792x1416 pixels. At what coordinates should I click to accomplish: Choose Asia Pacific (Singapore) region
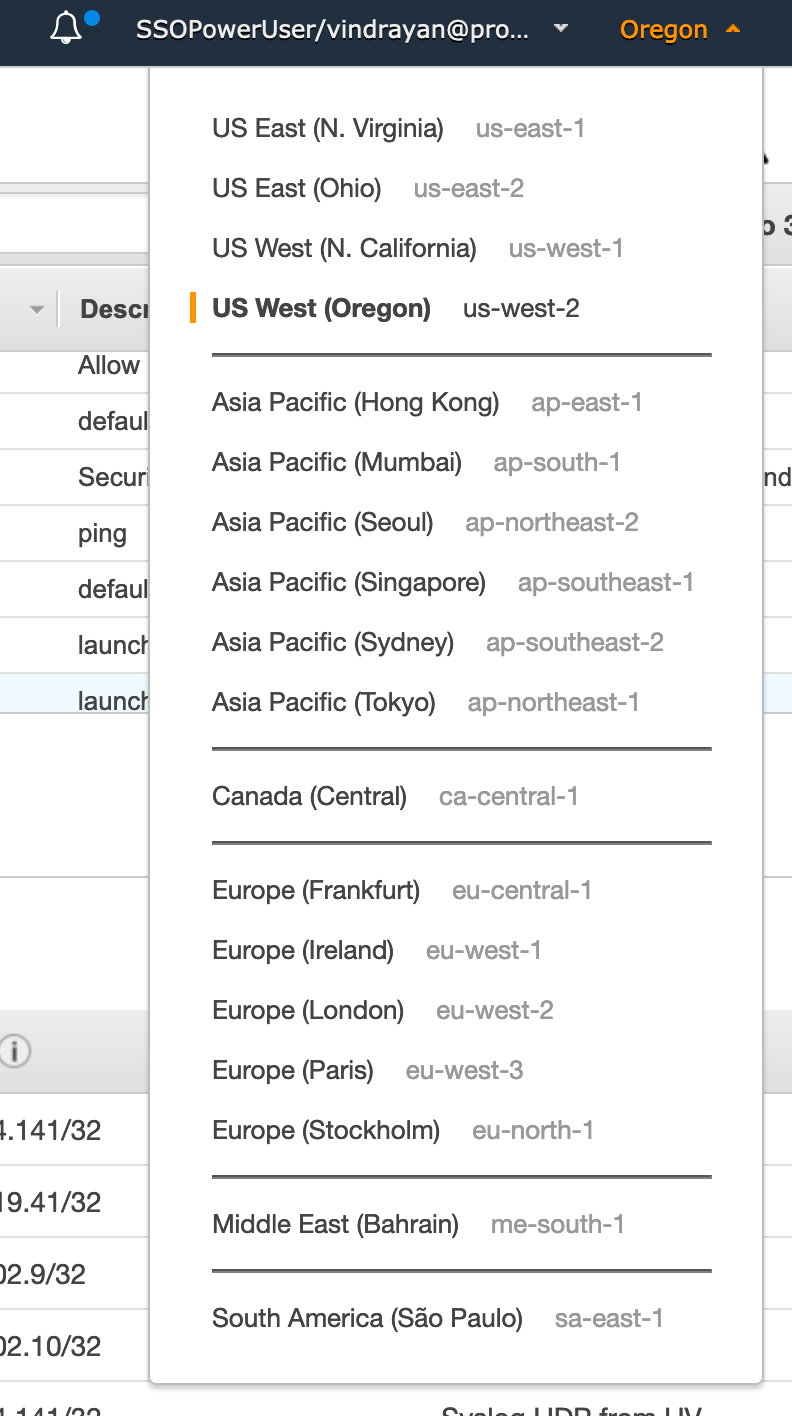pos(348,583)
